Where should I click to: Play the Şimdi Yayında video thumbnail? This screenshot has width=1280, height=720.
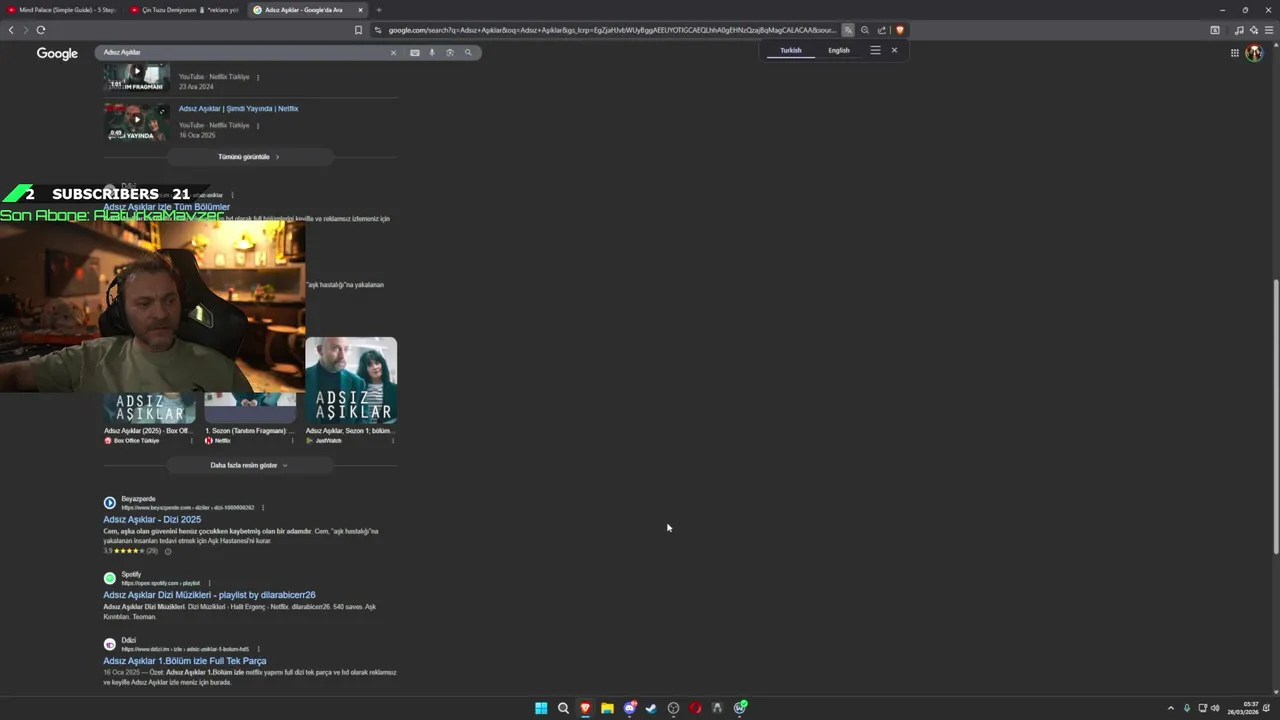(137, 121)
